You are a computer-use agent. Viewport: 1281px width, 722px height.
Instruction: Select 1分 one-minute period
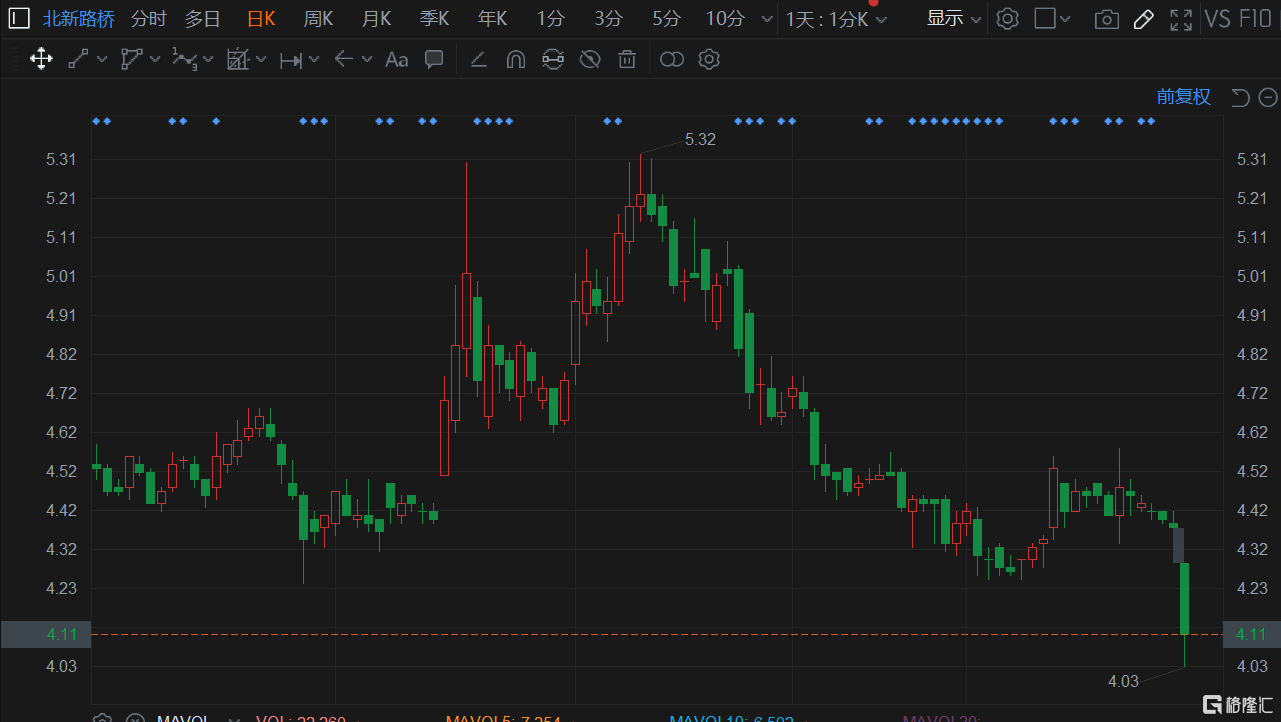click(550, 18)
